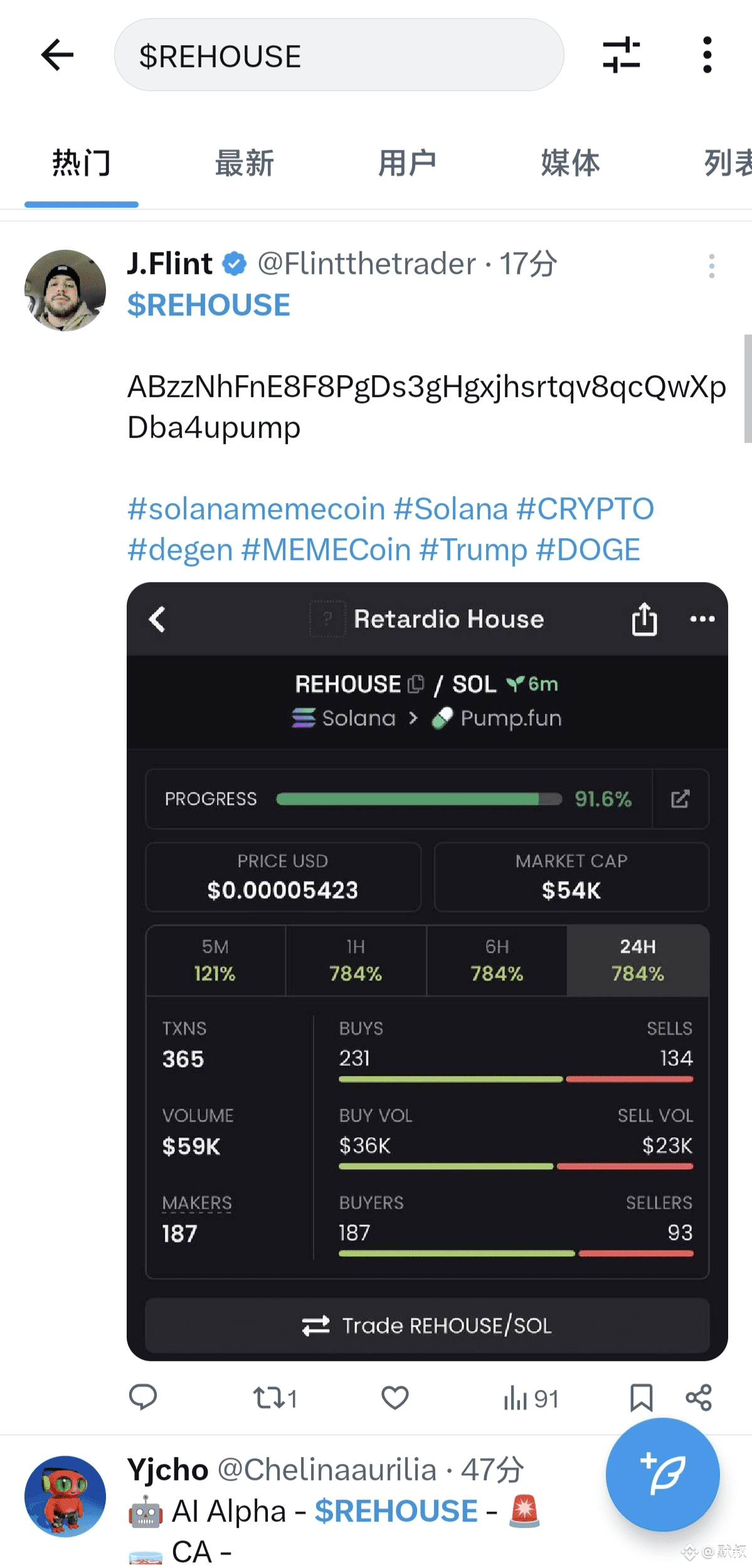The height and width of the screenshot is (1568, 752).
Task: Switch to the 最新 tab
Action: pyautogui.click(x=244, y=164)
